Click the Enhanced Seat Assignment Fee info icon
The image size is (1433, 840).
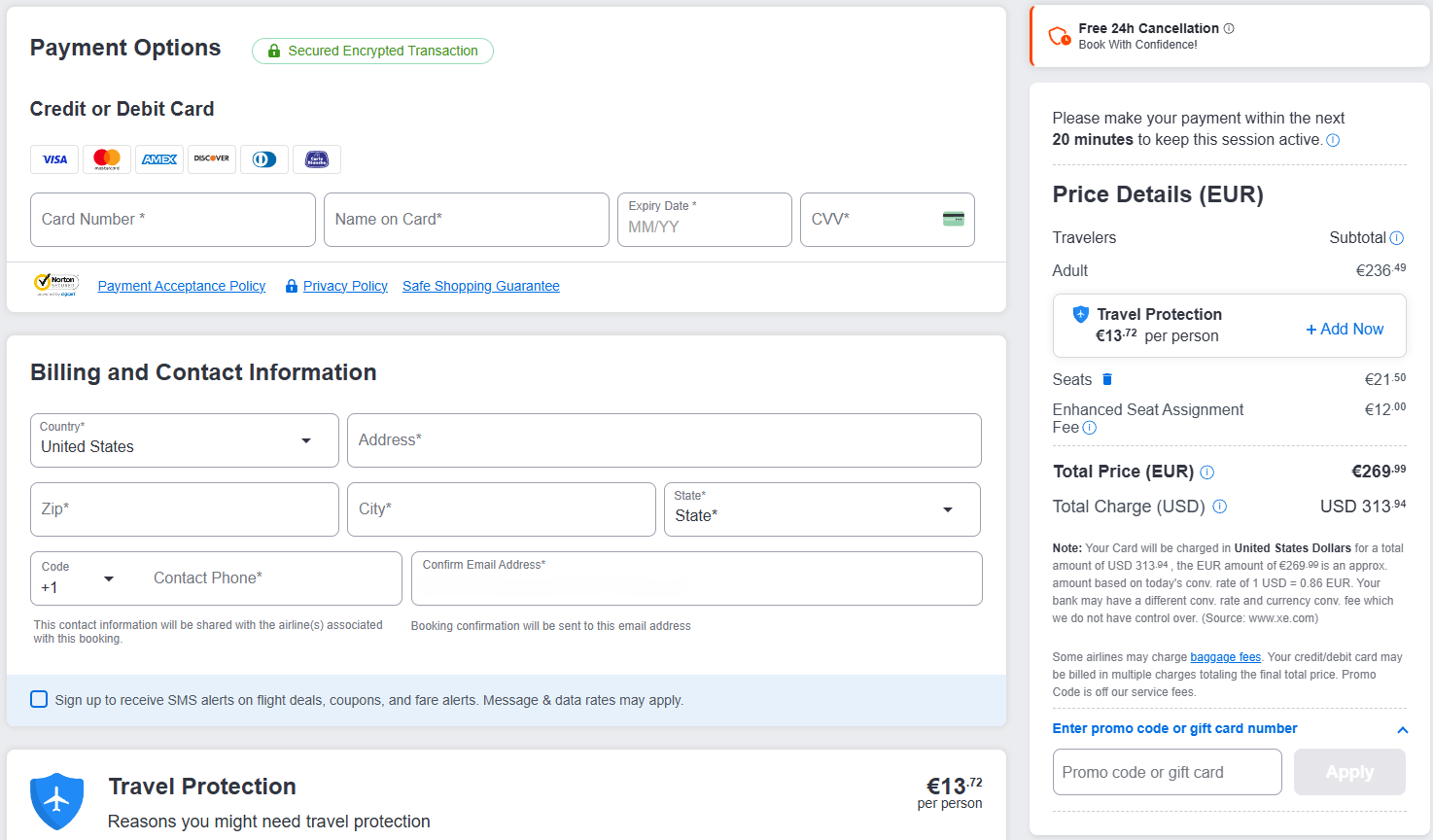pyautogui.click(x=1090, y=428)
